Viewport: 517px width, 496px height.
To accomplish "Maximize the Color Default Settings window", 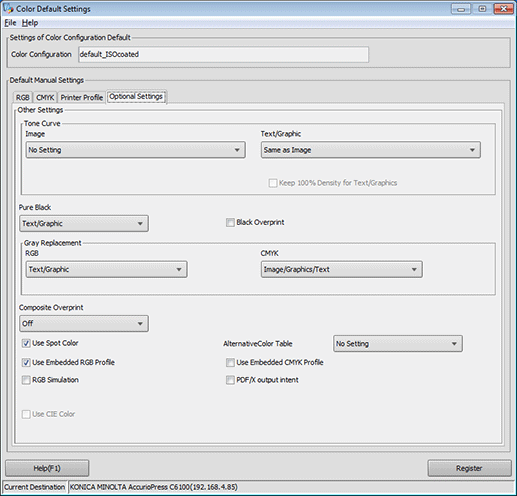I will (482, 9).
